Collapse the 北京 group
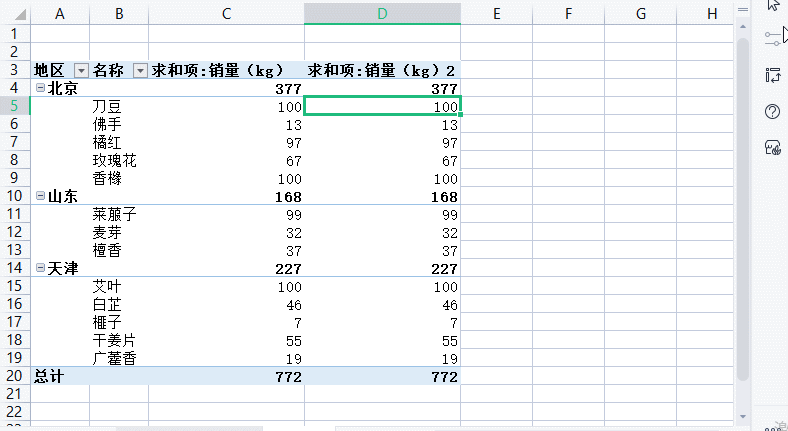Viewport: 788px width, 431px height. pos(40,88)
